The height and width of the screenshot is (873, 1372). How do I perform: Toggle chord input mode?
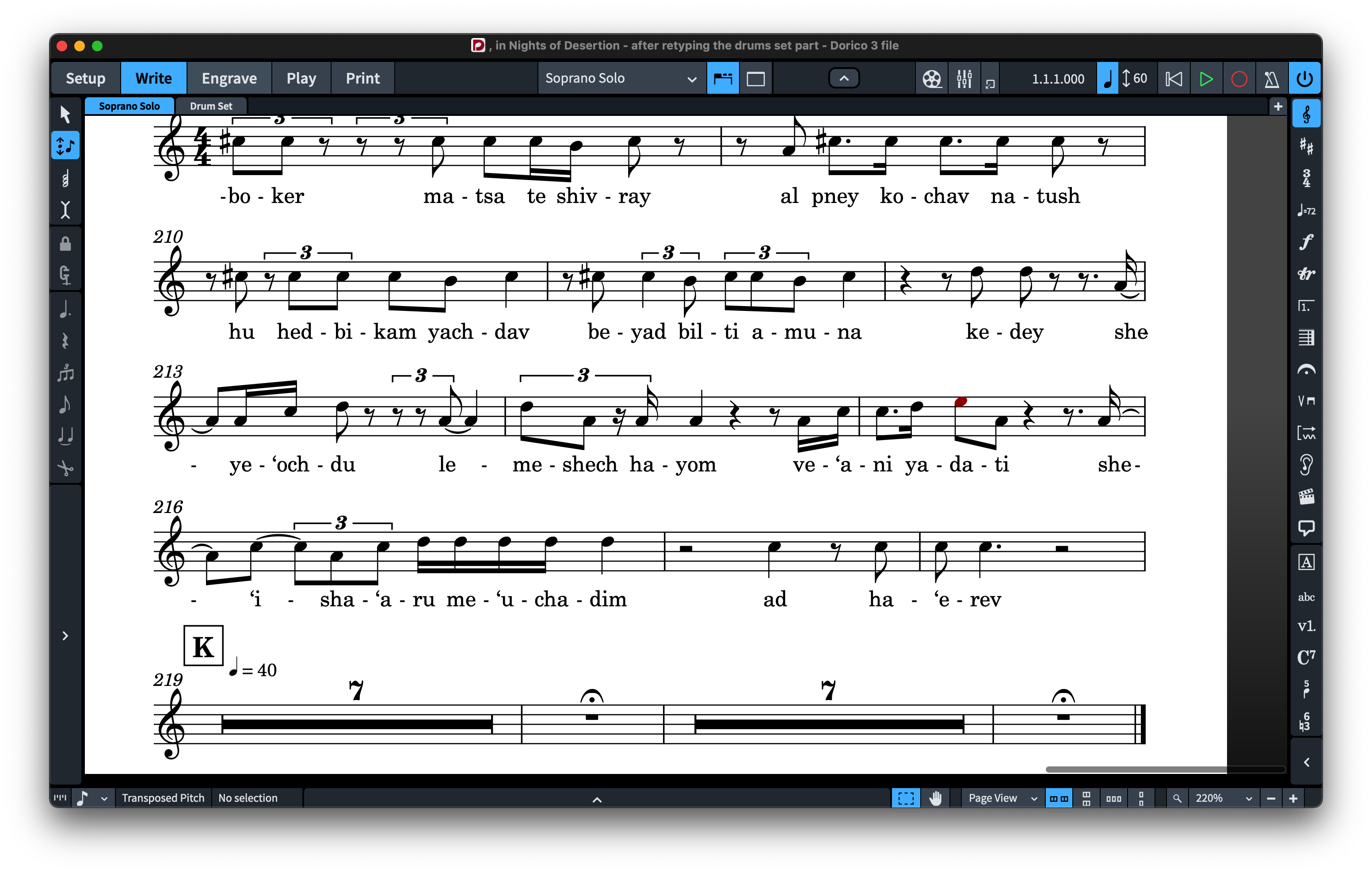[x=65, y=179]
